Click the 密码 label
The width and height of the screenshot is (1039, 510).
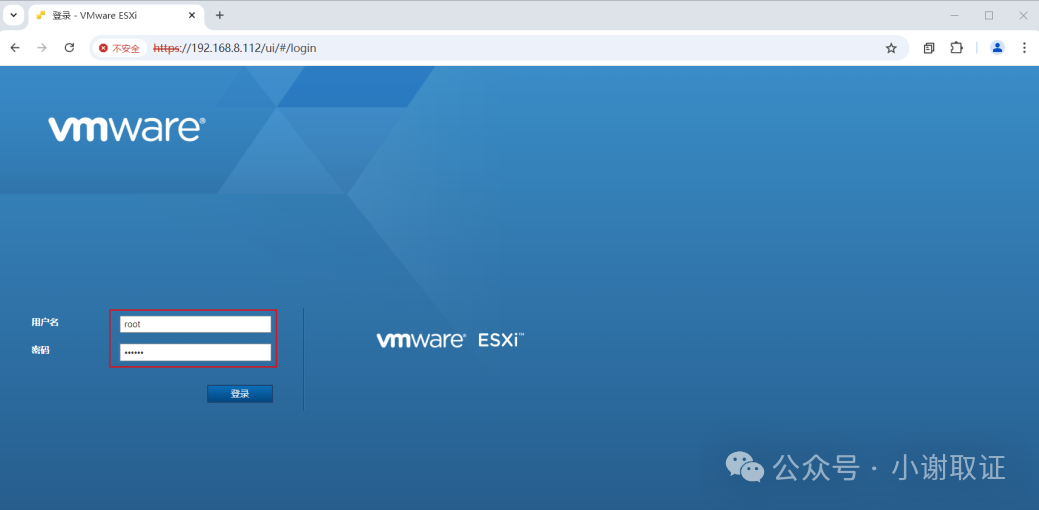40,350
